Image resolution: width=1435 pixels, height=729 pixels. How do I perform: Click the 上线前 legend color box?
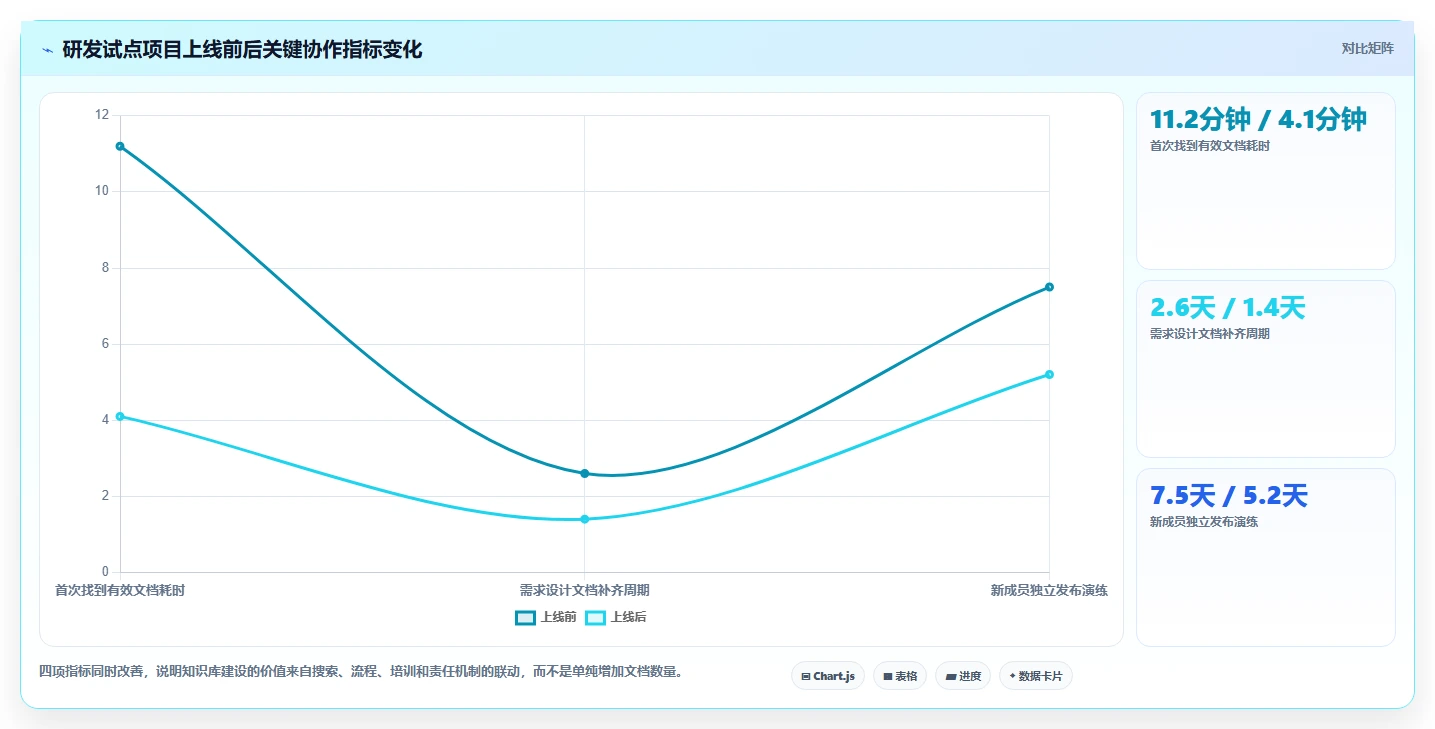[x=526, y=617]
